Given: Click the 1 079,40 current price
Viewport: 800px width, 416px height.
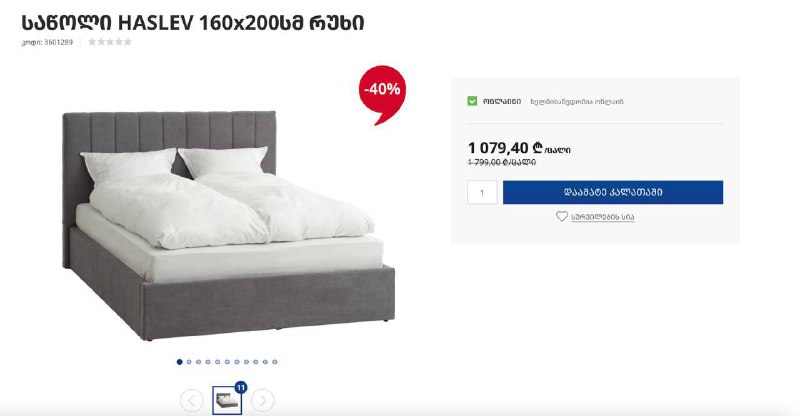Looking at the screenshot, I should pos(498,148).
